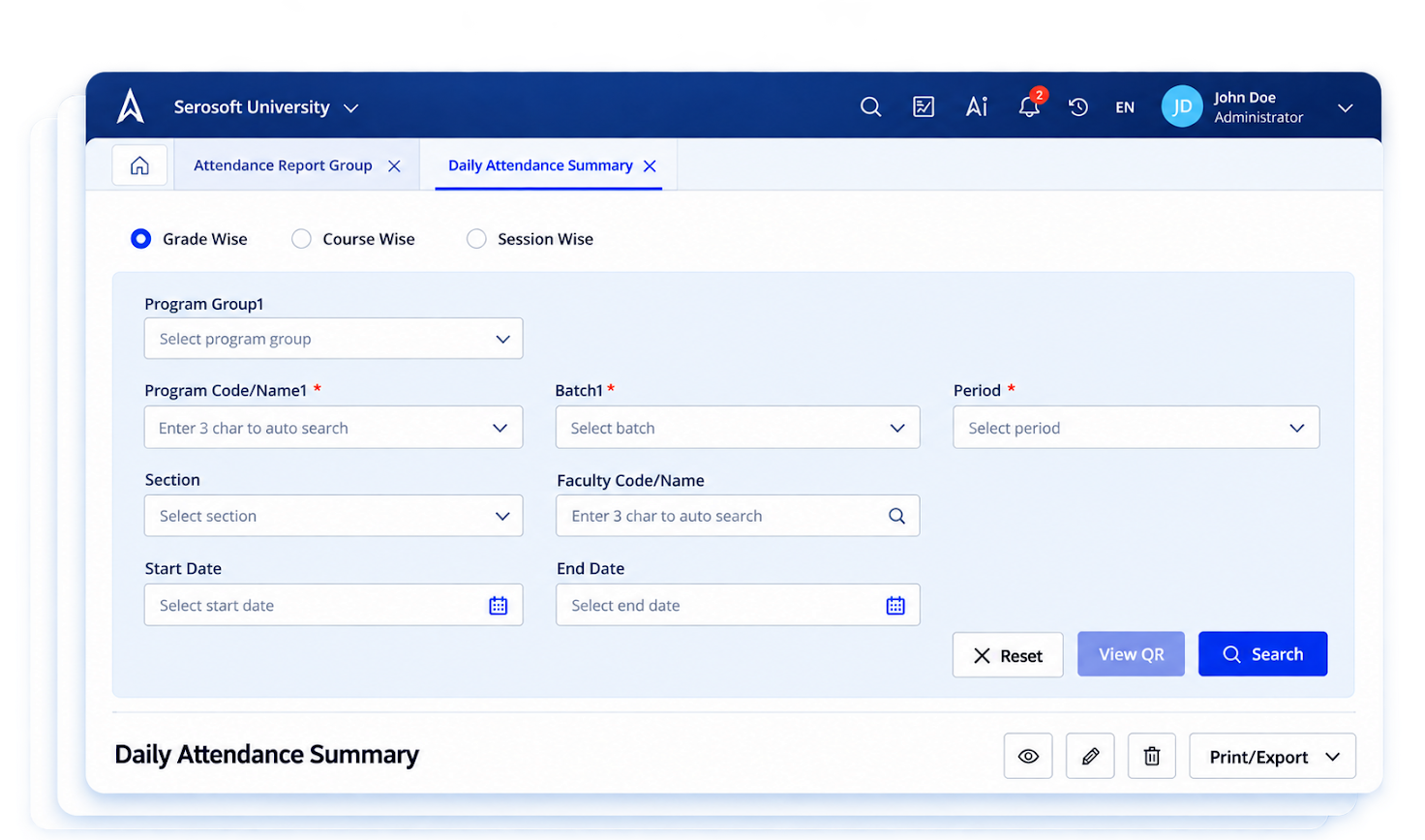Open the End Date calendar icon
Viewport: 1425px width, 840px height.
(x=895, y=606)
